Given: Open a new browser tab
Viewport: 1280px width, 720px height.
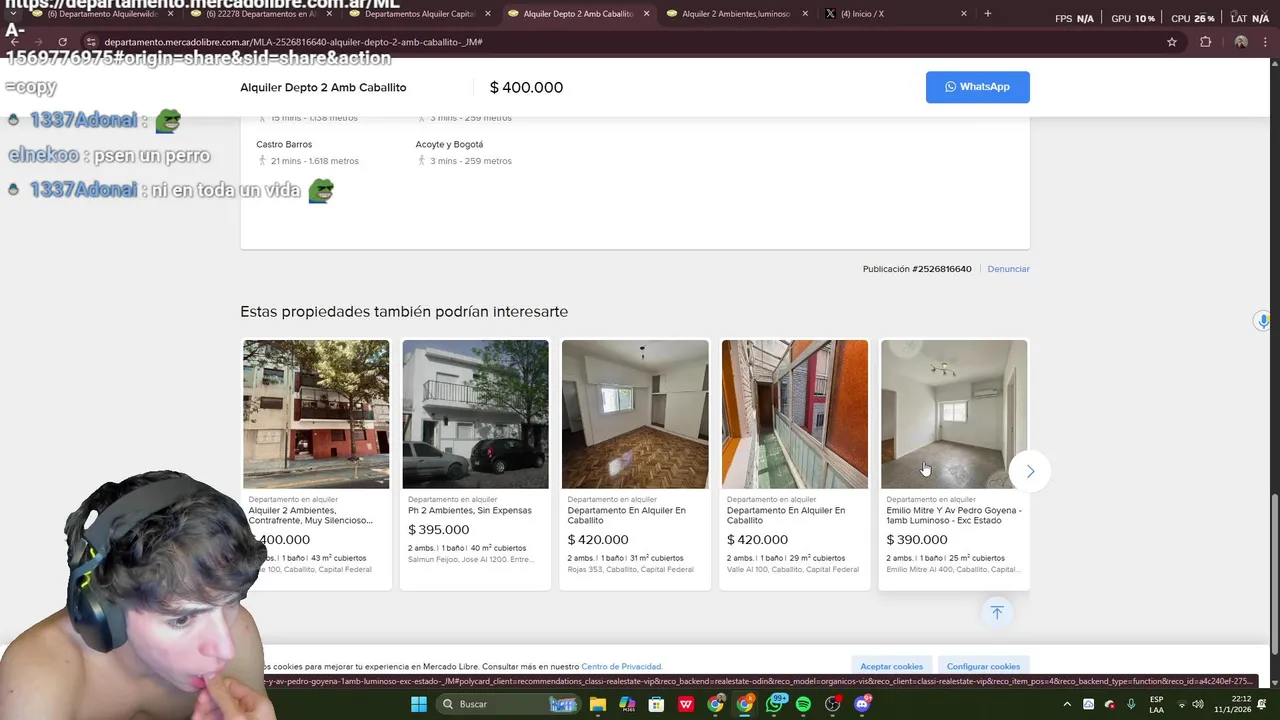Looking at the screenshot, I should [988, 14].
